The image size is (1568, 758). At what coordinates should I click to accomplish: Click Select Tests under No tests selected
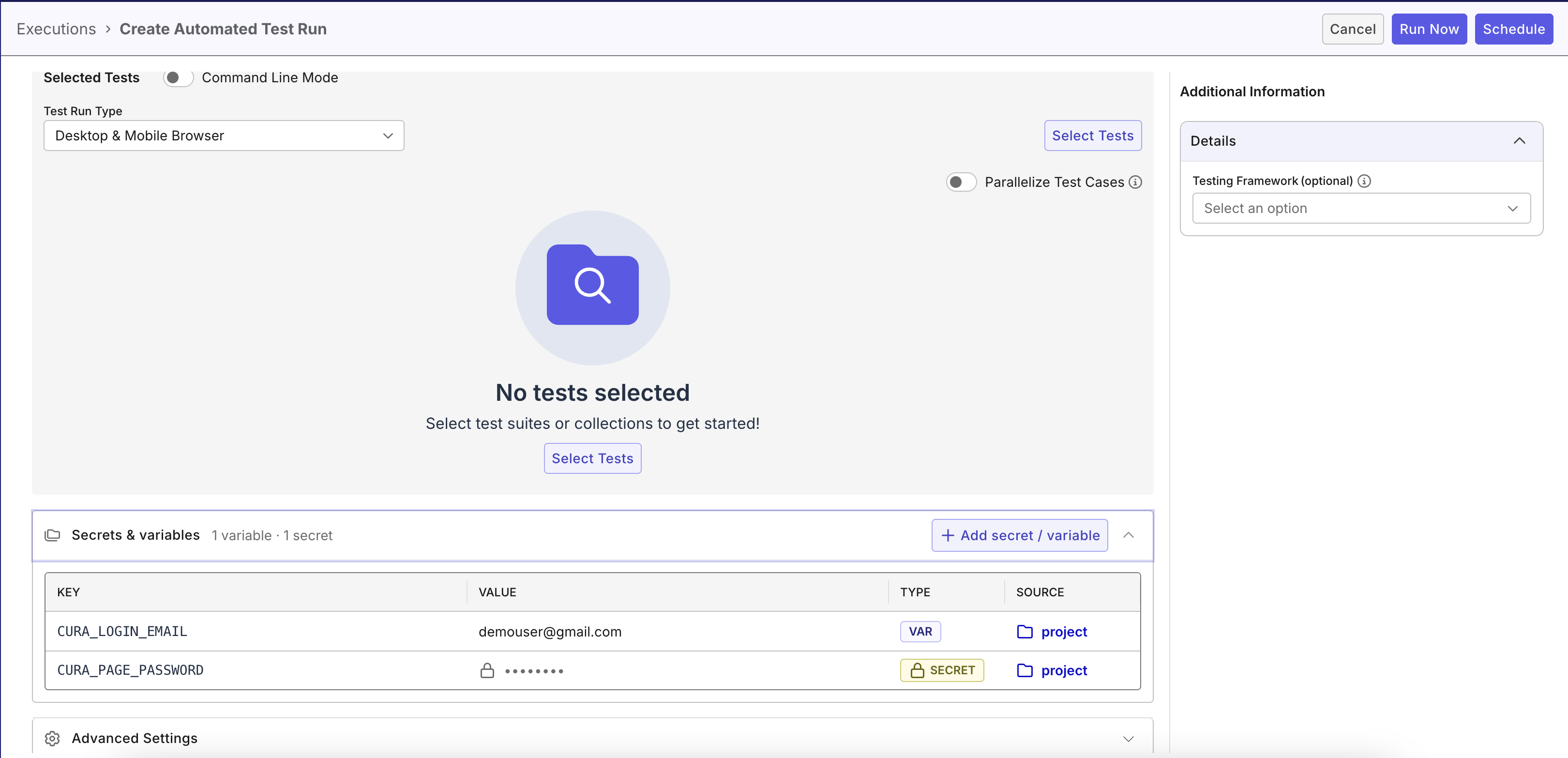point(592,458)
